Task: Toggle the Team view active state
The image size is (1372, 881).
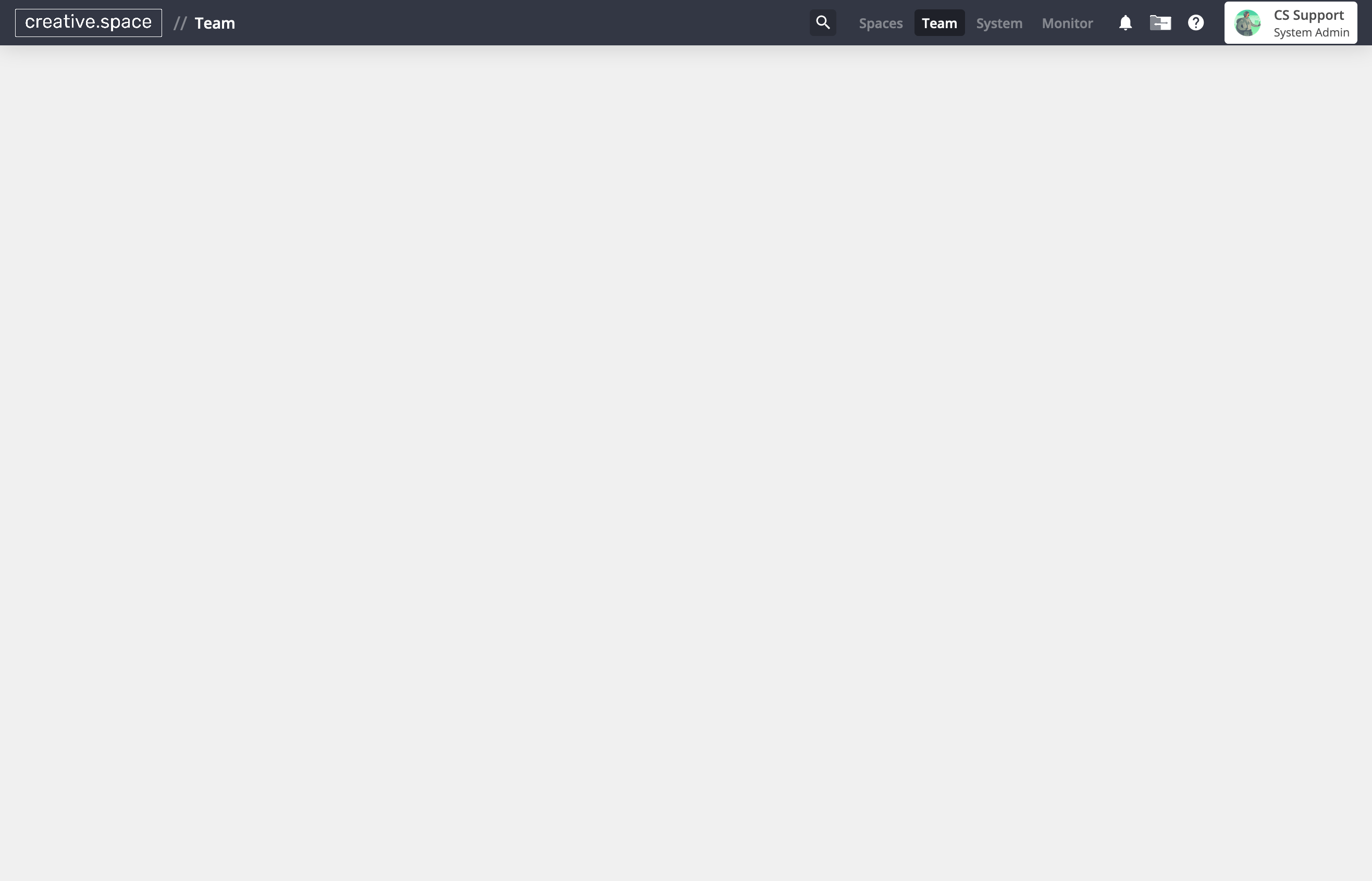Action: [x=939, y=22]
